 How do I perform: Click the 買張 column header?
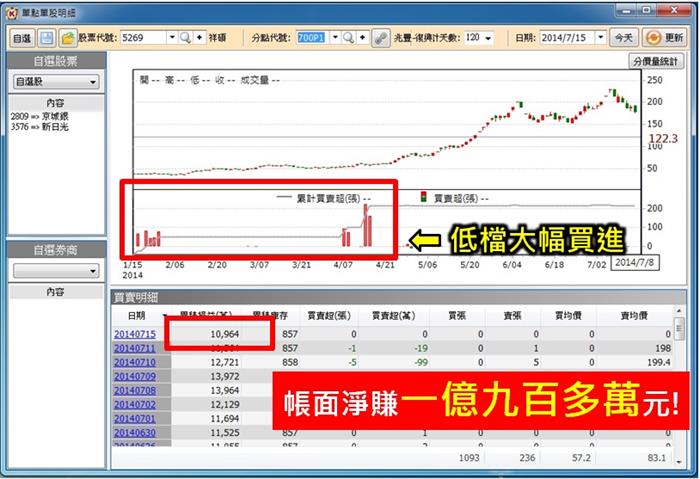pos(457,316)
